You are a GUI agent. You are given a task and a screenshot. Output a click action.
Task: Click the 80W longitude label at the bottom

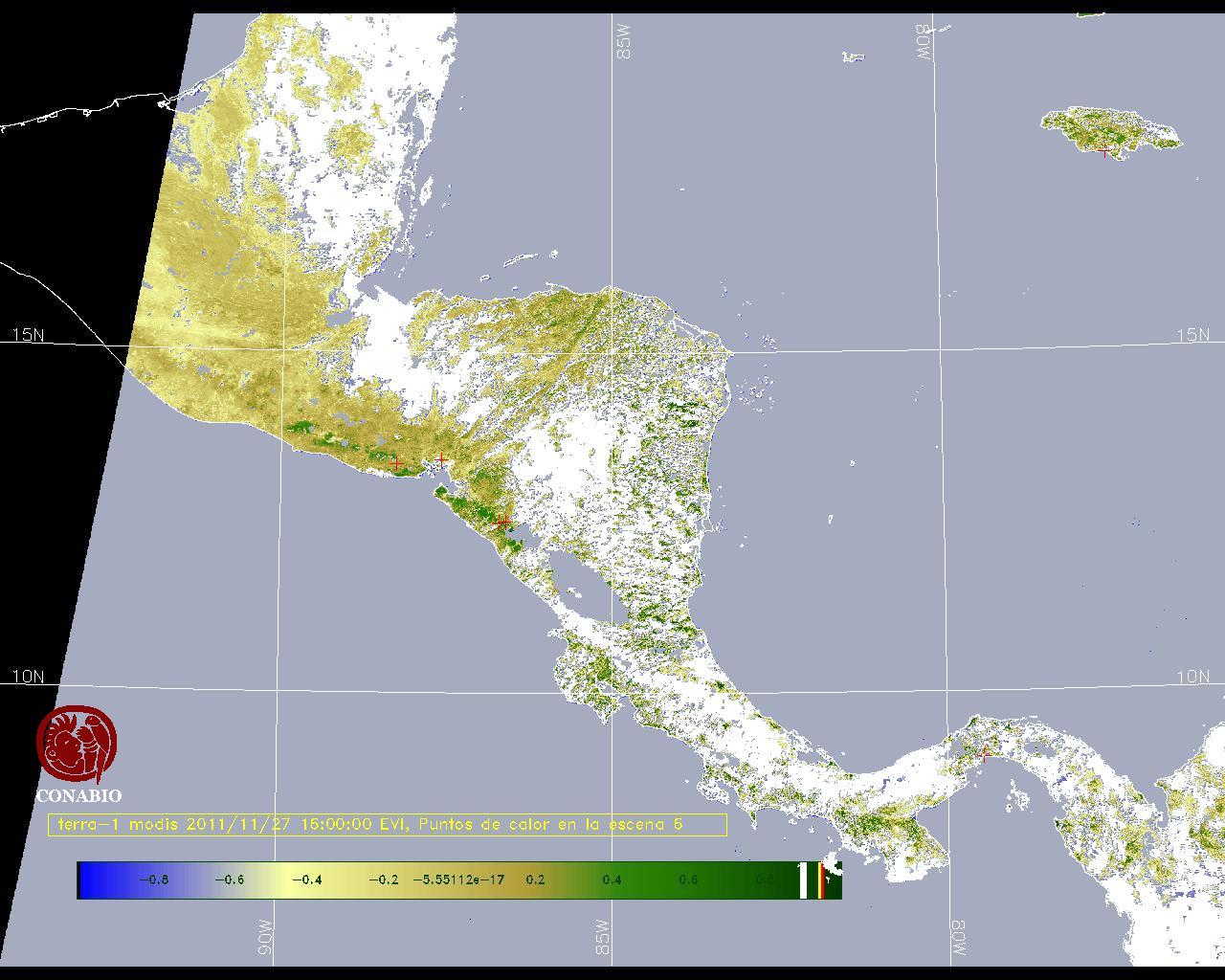point(956,937)
